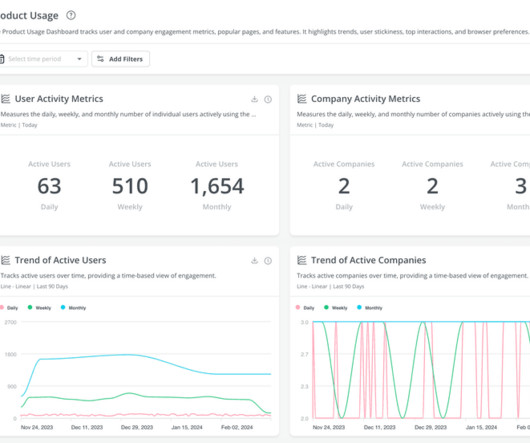Click the weekly active companies value 2
530x443 pixels.
(432, 186)
